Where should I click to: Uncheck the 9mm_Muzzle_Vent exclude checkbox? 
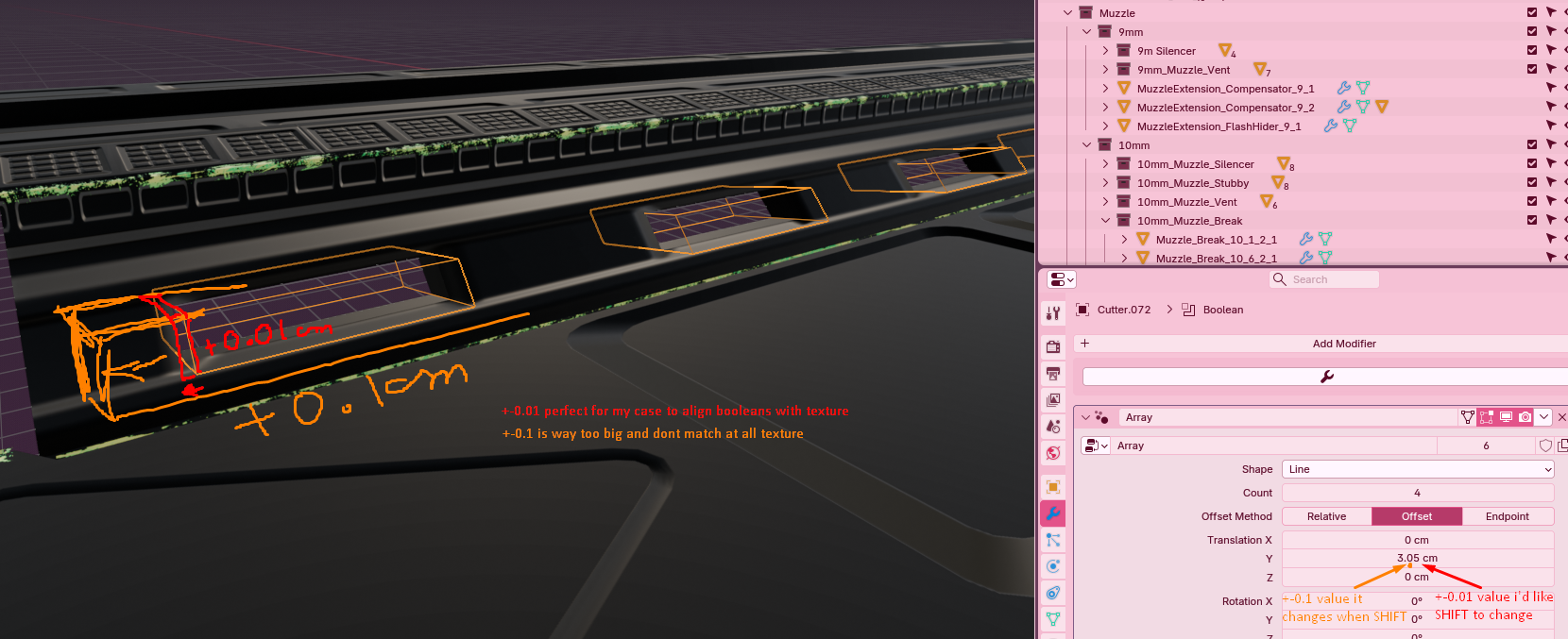(x=1532, y=69)
